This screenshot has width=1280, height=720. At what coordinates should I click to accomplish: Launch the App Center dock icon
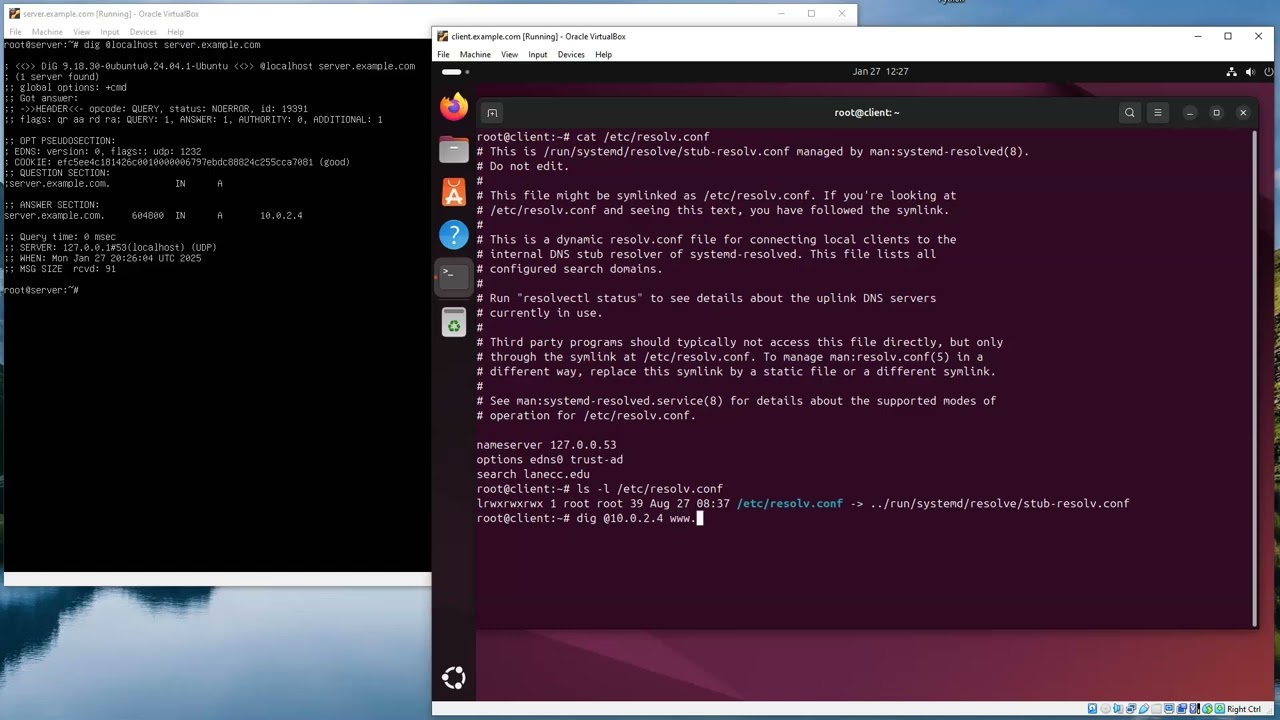click(454, 192)
